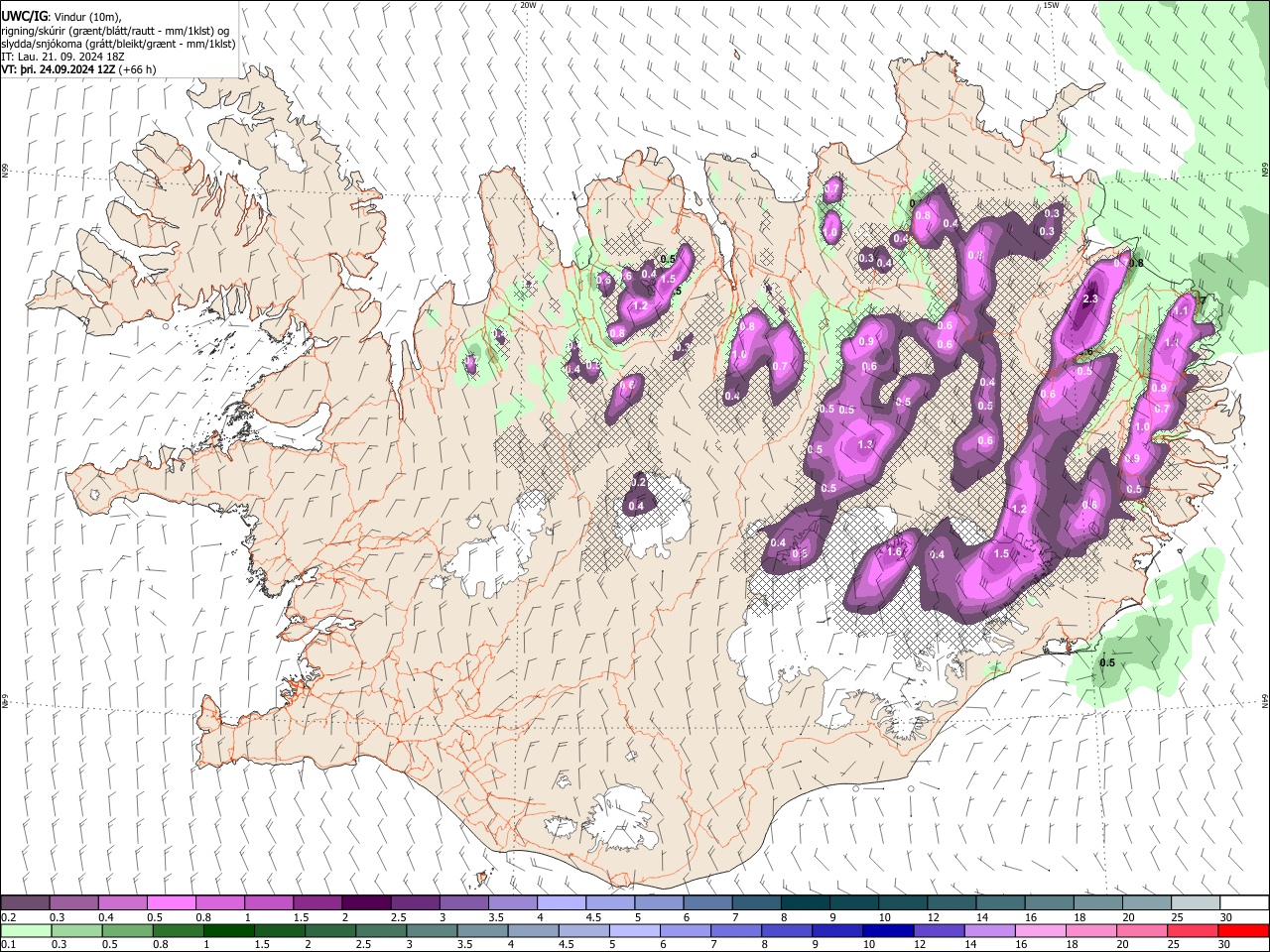This screenshot has height=952, width=1270.
Task: Click the 'slydda/snjókoma' legend description line
Action: [118, 44]
